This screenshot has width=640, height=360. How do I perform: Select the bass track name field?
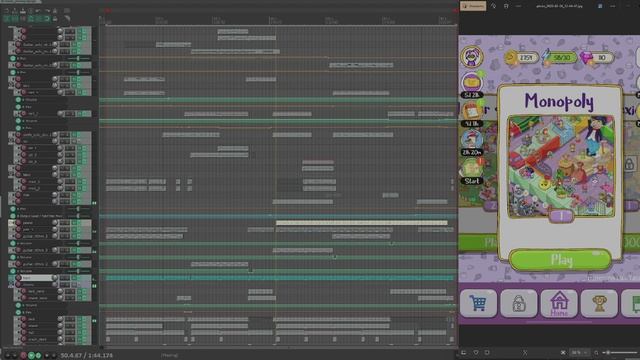pyautogui.click(x=37, y=278)
